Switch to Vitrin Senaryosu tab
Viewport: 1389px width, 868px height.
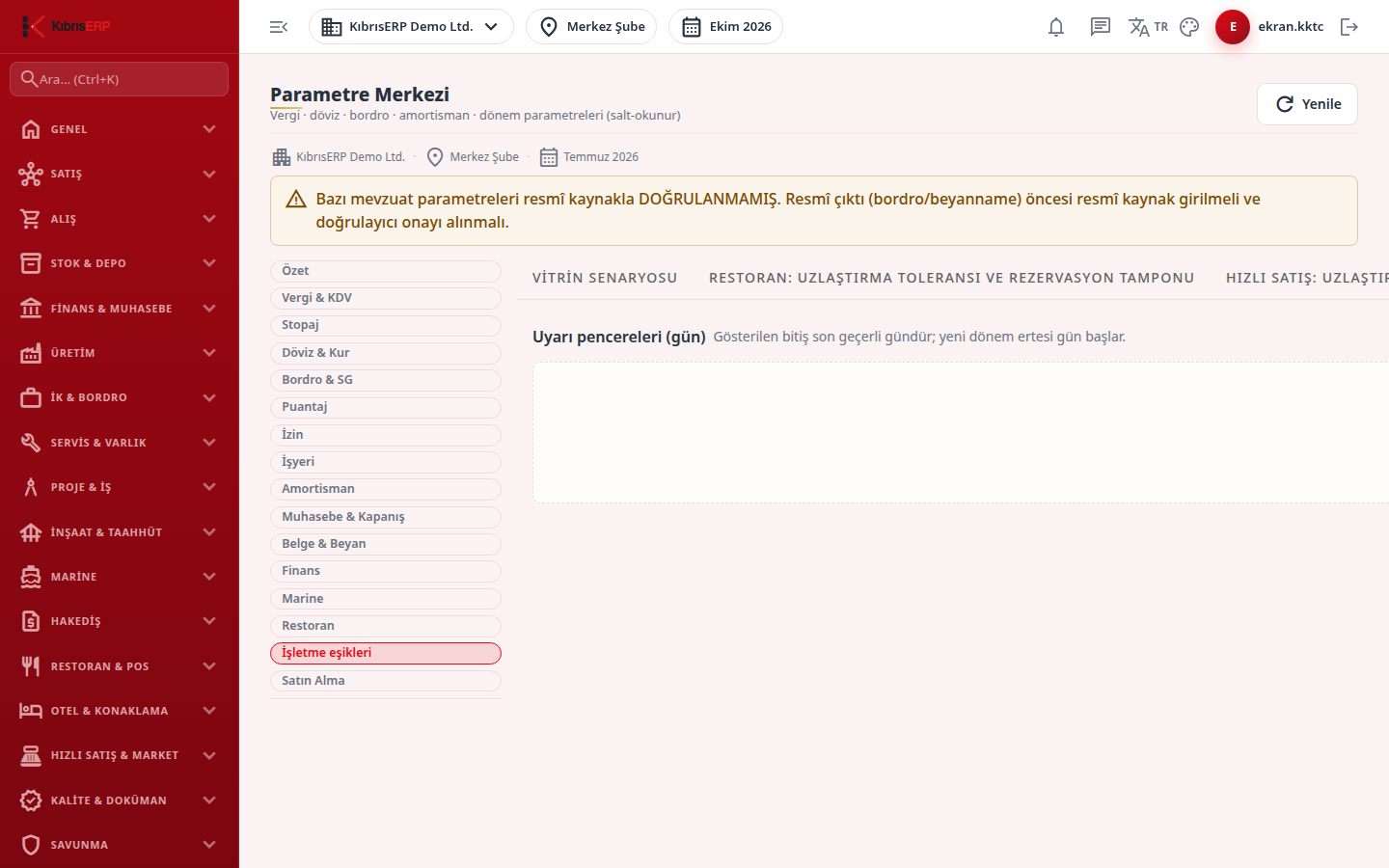coord(605,278)
